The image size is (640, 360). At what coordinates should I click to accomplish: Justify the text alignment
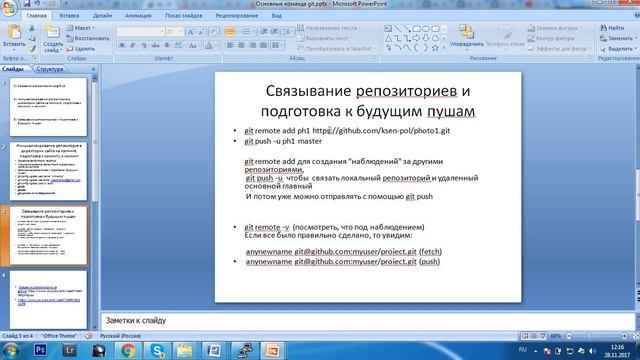click(264, 45)
